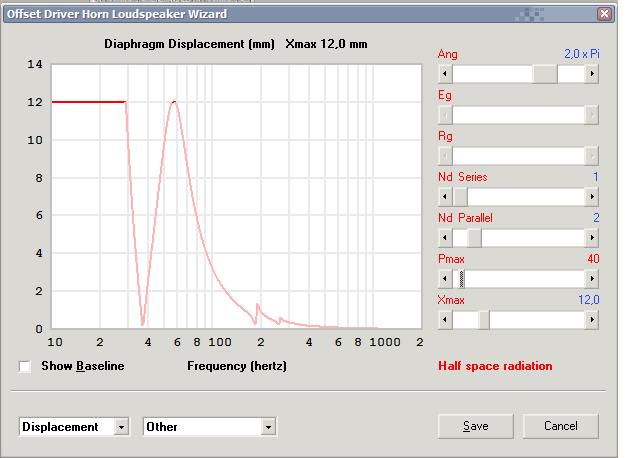Click the Nd Parallel slider thumb

(x=474, y=238)
